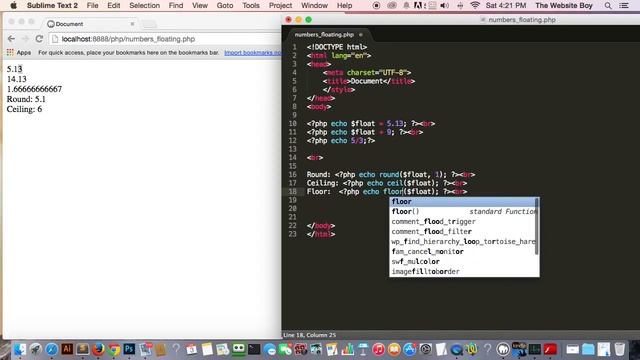Click the volume icon in menu bar

click(x=445, y=5)
